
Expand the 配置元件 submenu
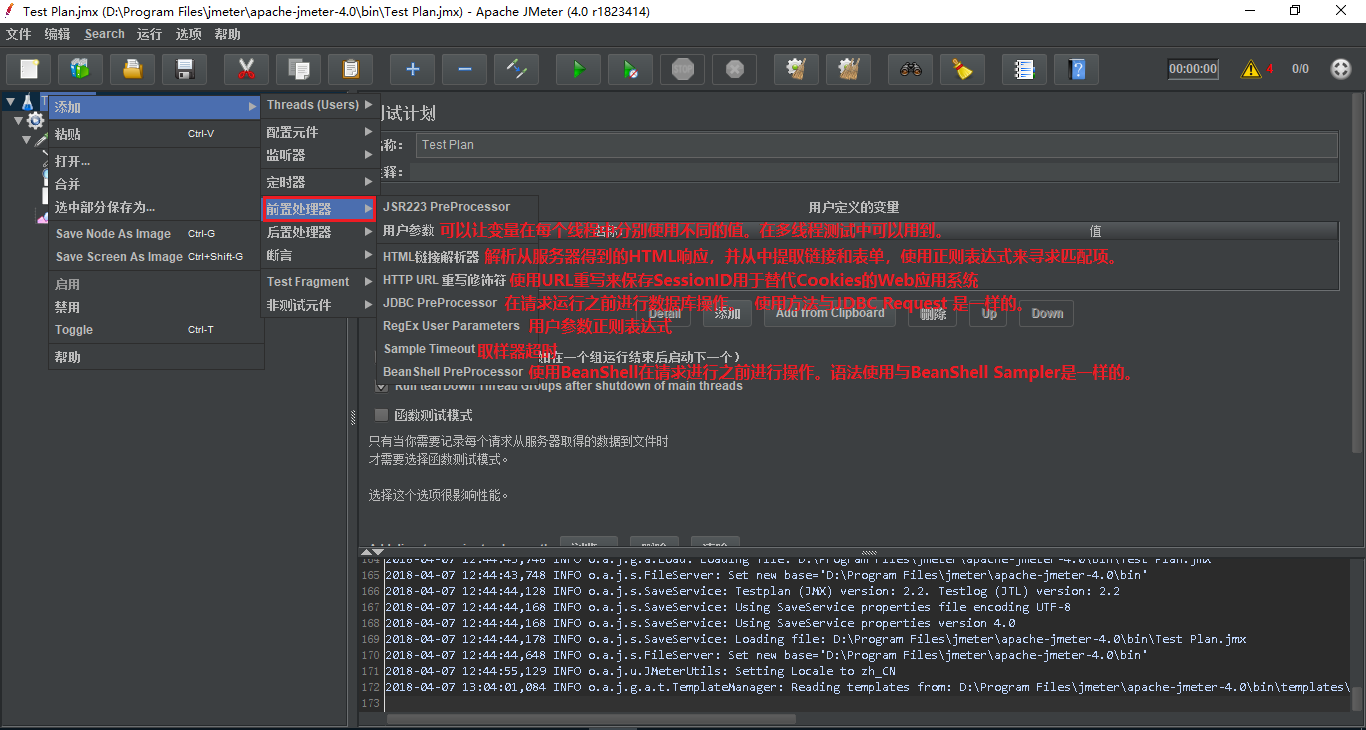click(319, 132)
